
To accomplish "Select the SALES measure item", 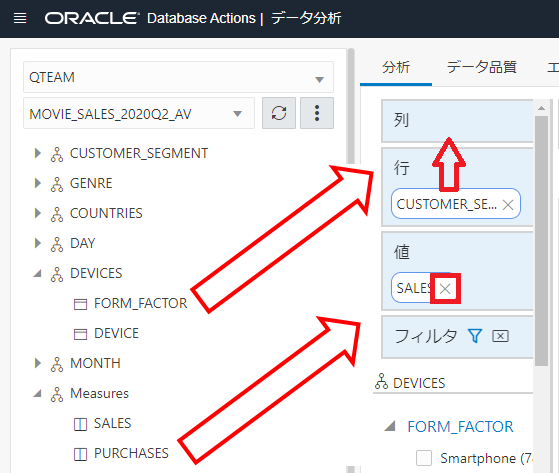I will (x=112, y=423).
